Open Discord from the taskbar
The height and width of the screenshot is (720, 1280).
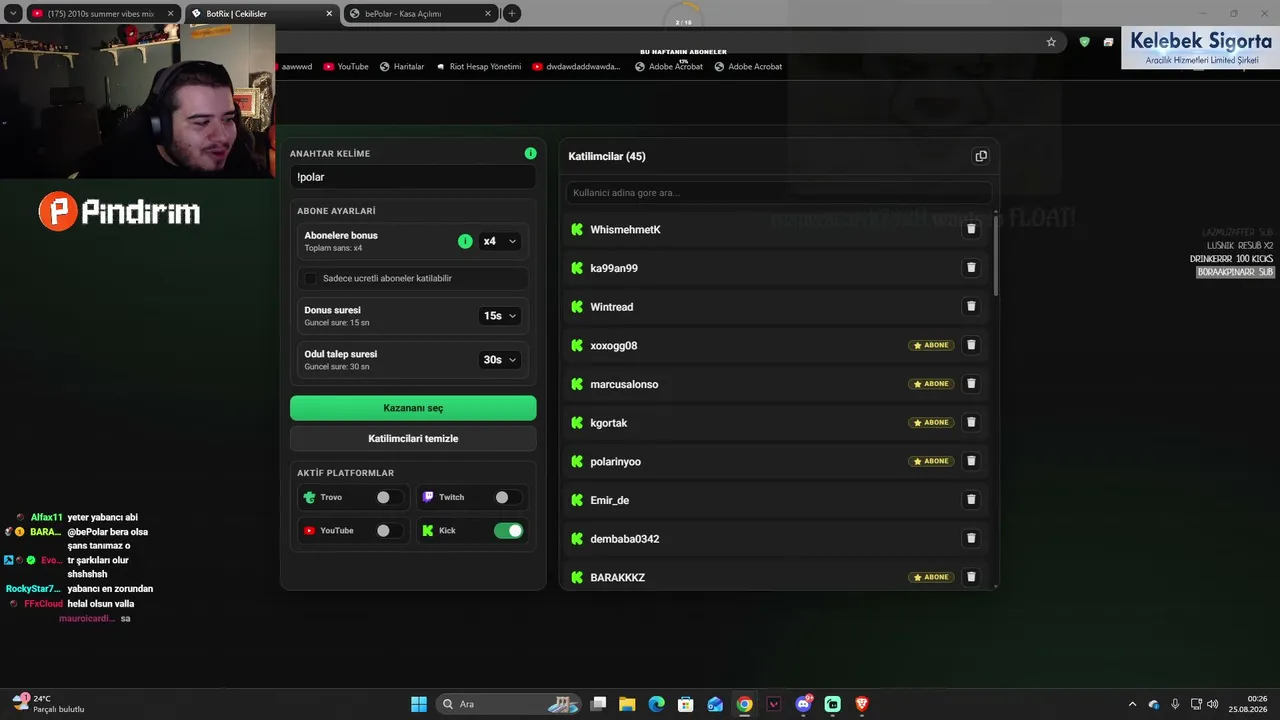[x=803, y=704]
